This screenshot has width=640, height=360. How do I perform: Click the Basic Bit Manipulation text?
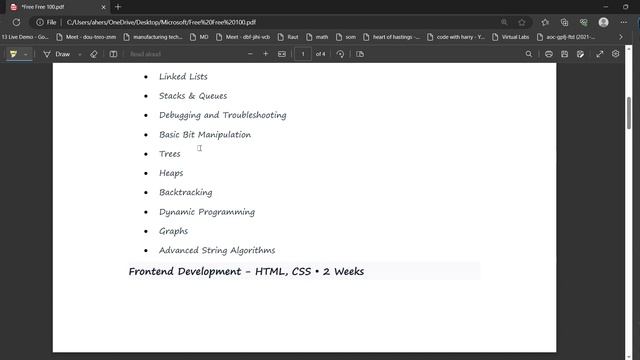205,135
